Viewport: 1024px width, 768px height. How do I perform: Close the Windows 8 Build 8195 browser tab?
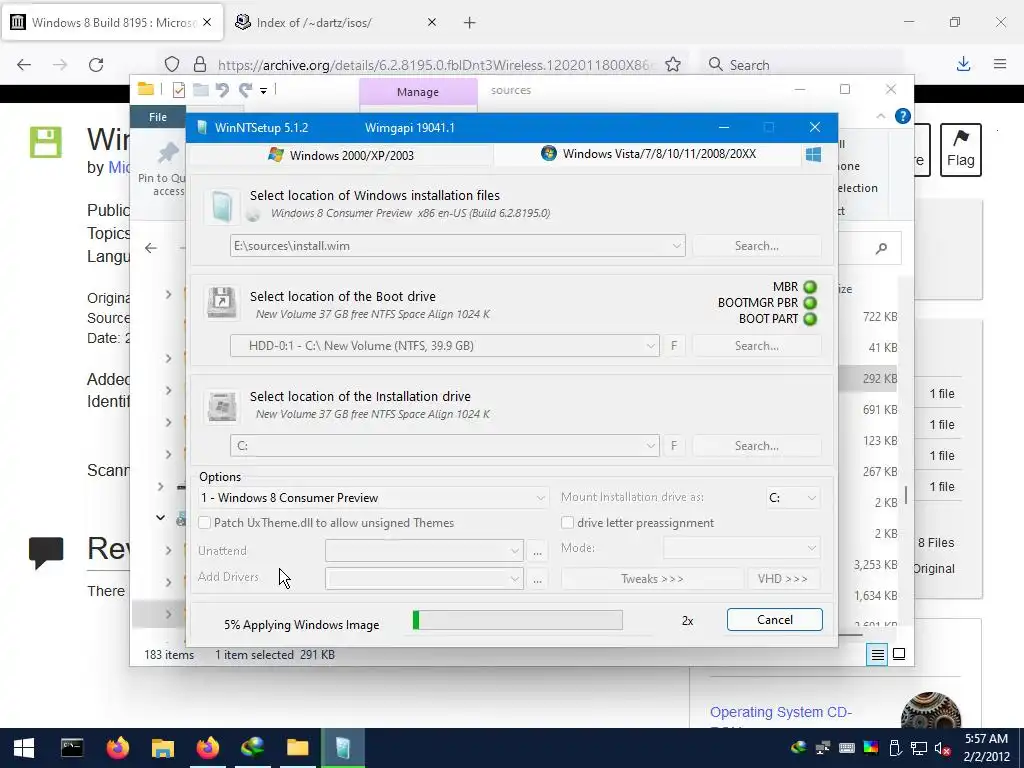[x=207, y=22]
